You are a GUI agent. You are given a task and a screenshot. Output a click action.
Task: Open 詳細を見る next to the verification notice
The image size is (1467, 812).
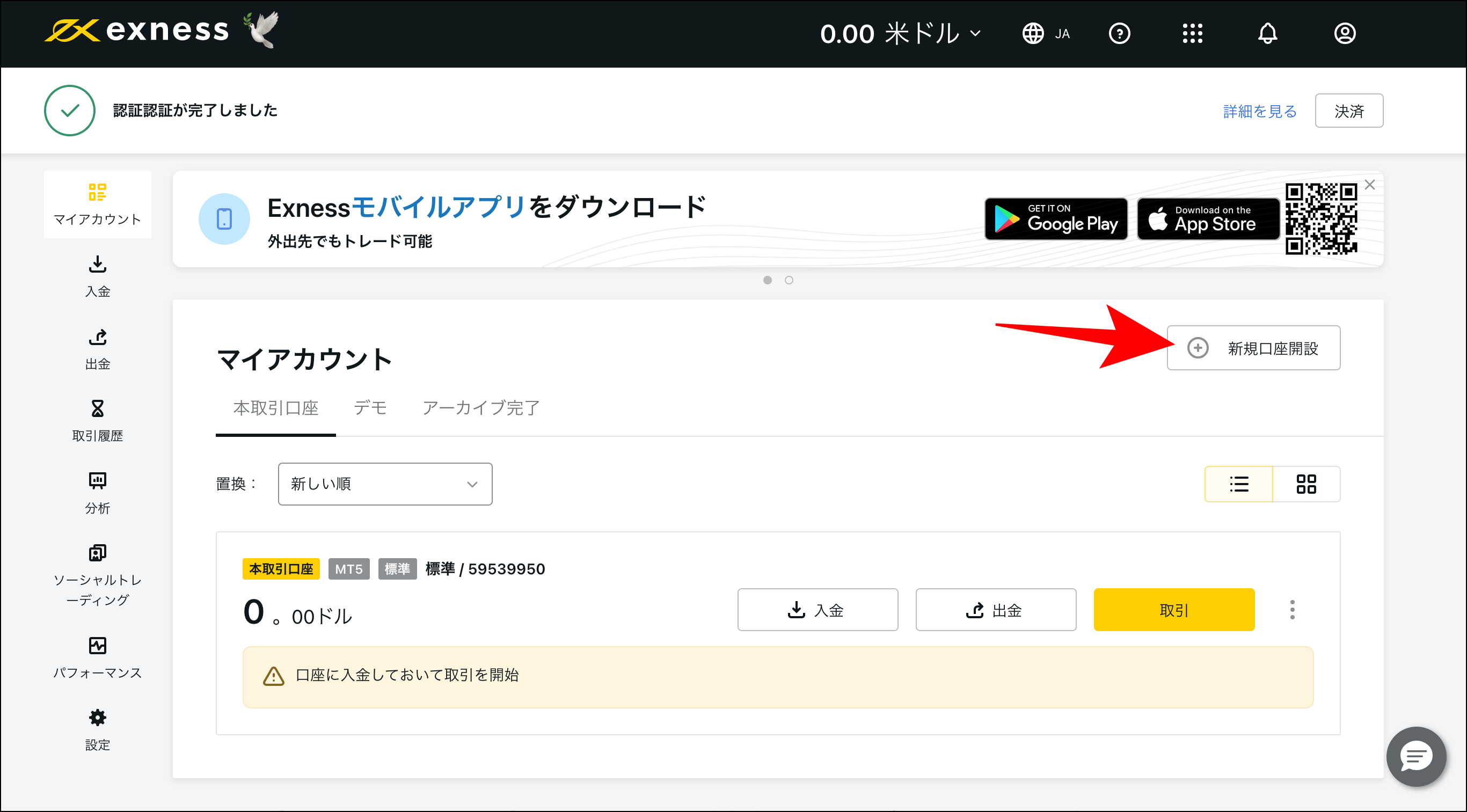1259,111
